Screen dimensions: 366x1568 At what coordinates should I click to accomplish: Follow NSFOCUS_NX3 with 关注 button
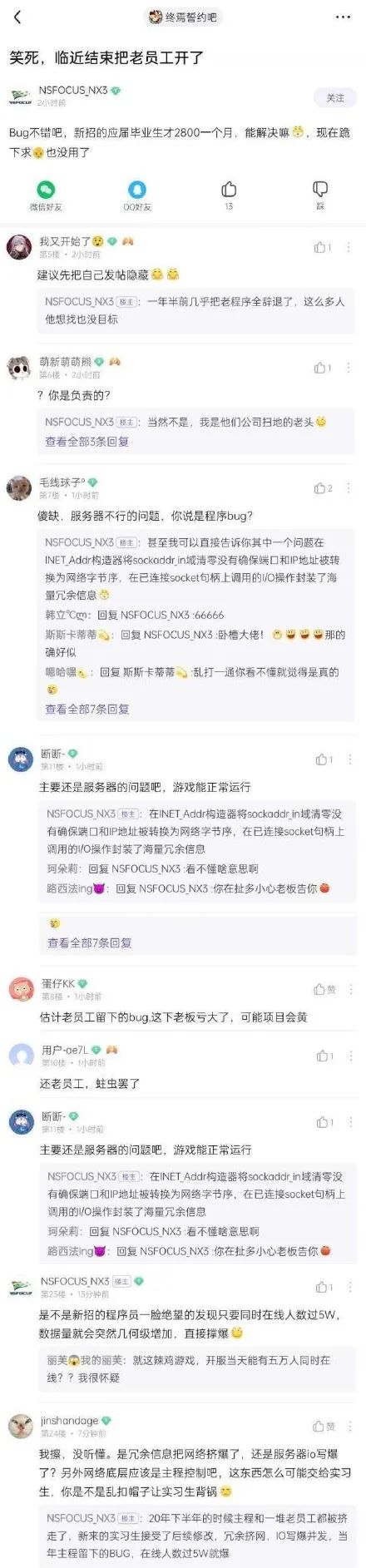click(x=335, y=97)
